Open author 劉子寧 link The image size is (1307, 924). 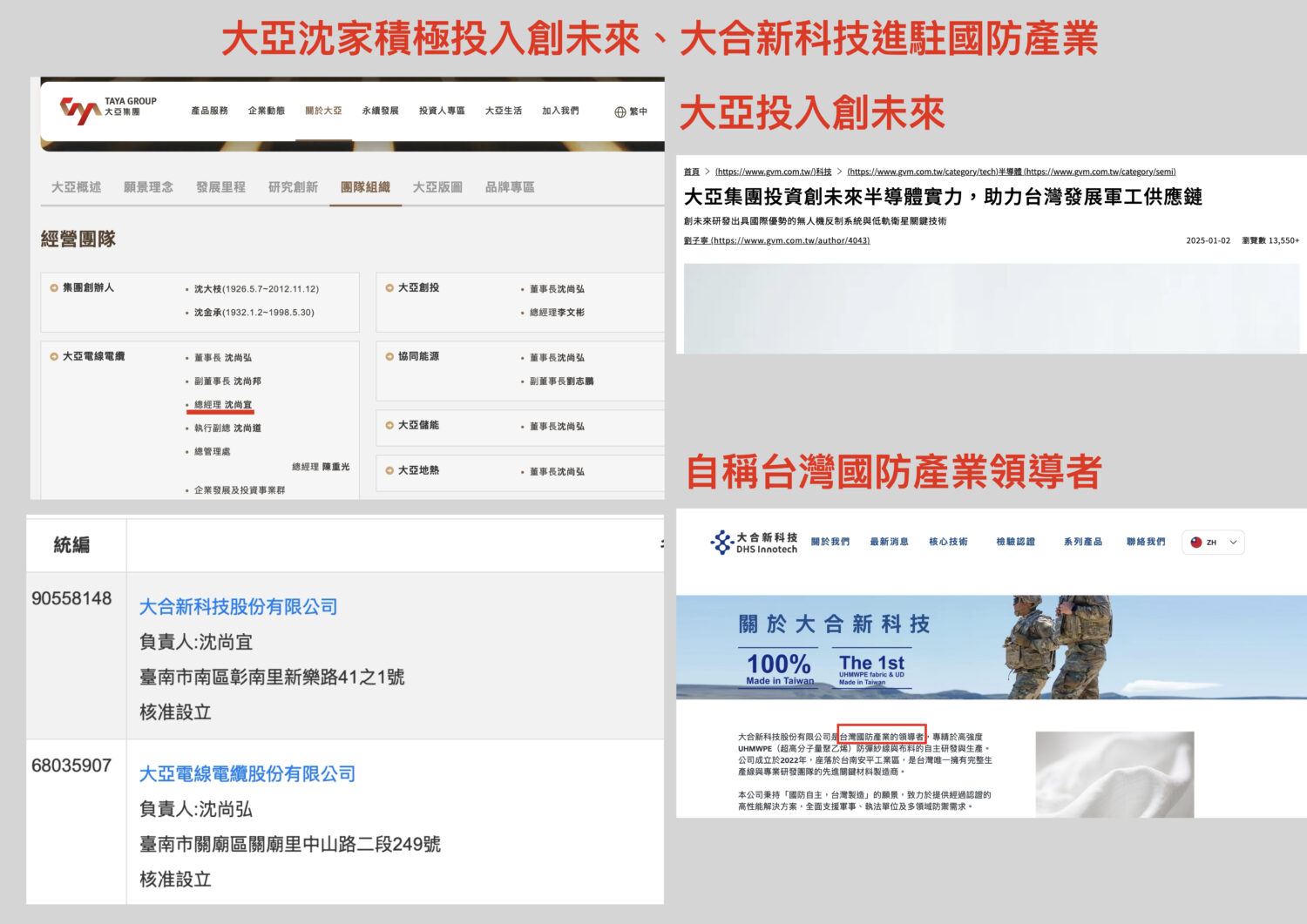point(776,240)
